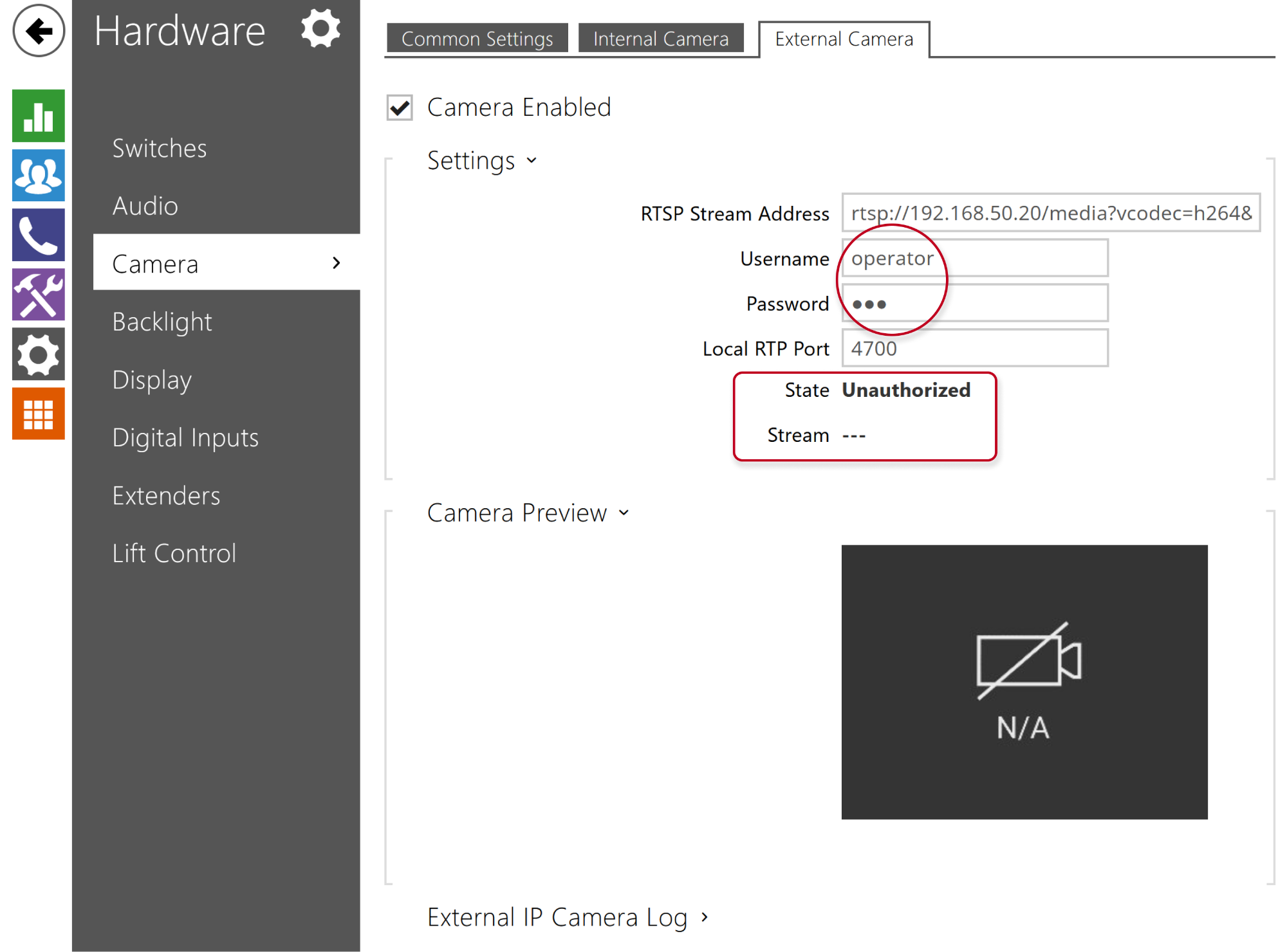1287x952 pixels.
Task: Click the Password input field
Action: [x=975, y=303]
